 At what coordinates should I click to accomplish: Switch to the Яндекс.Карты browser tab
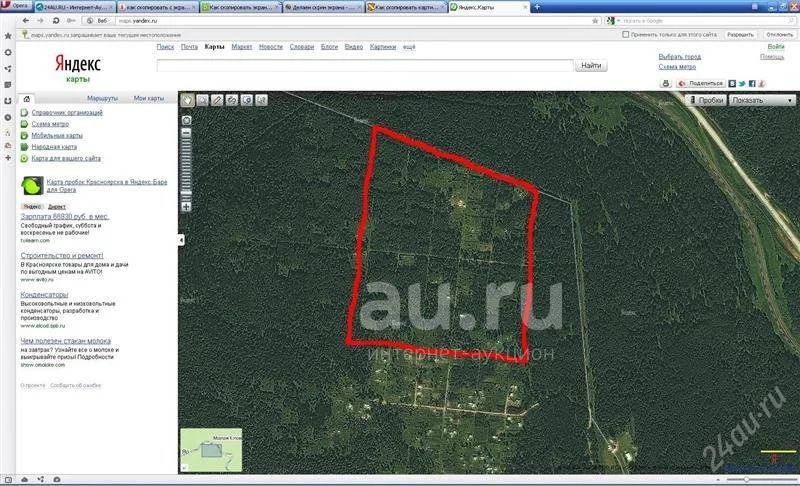(x=489, y=7)
